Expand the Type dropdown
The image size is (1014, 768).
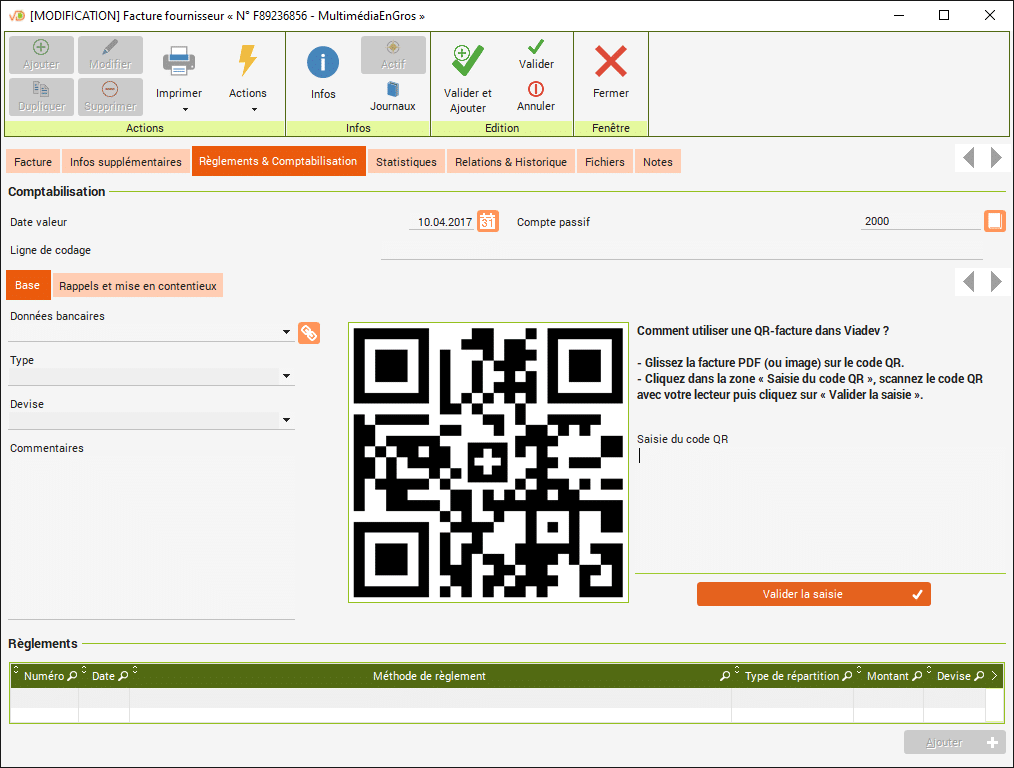pyautogui.click(x=287, y=376)
